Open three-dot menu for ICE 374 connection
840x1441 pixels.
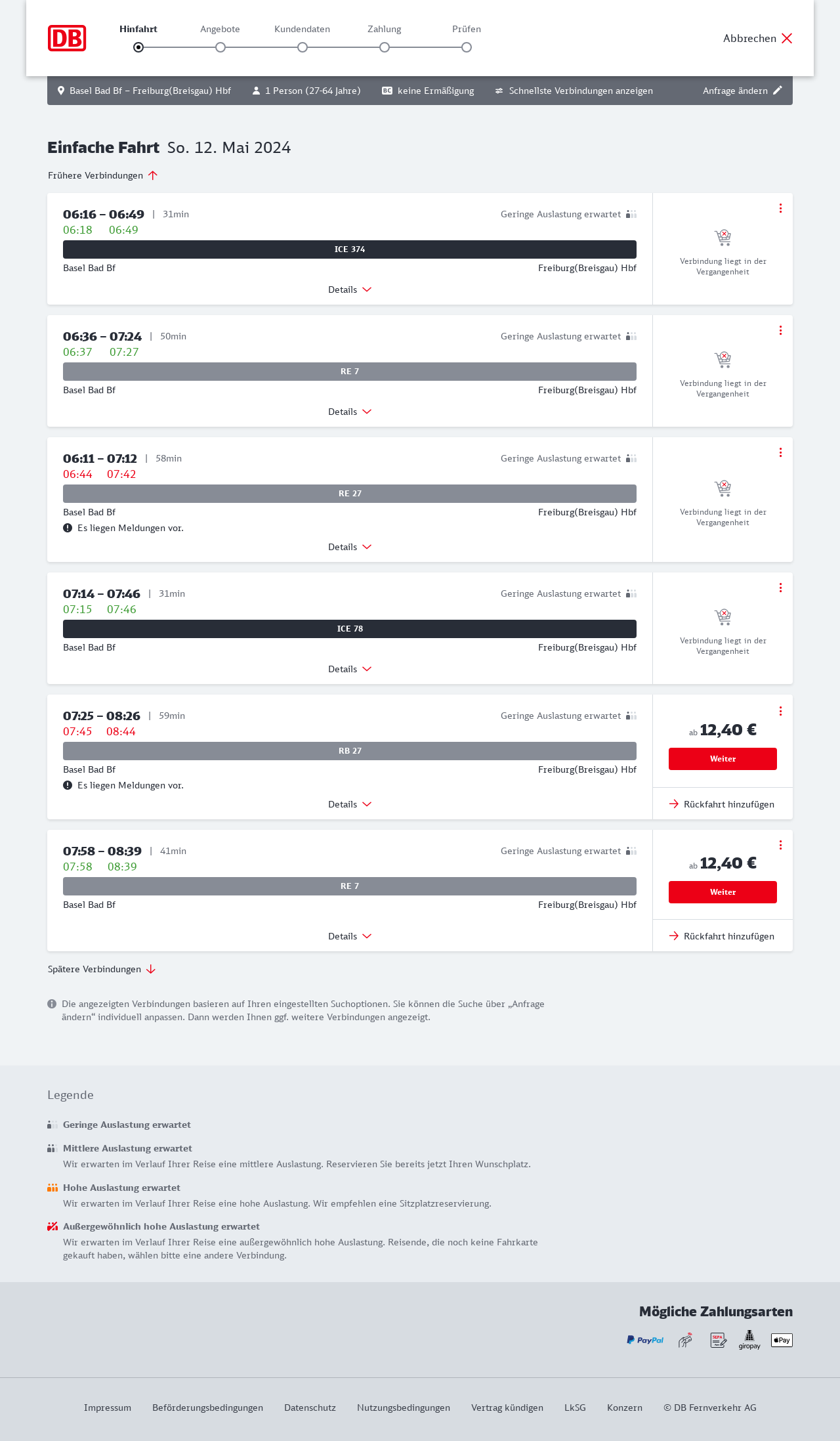[780, 208]
